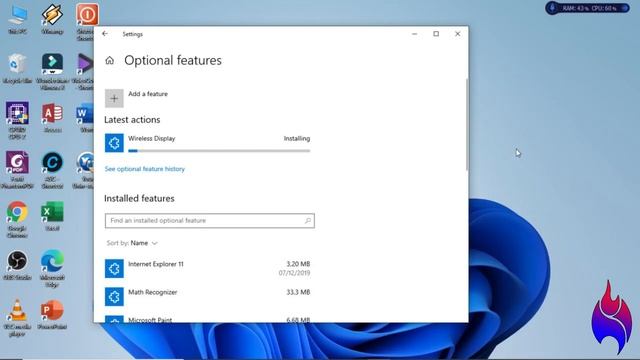This screenshot has height=360, width=640.
Task: Select the Internet Explorer 11 feature icon
Action: point(114,269)
